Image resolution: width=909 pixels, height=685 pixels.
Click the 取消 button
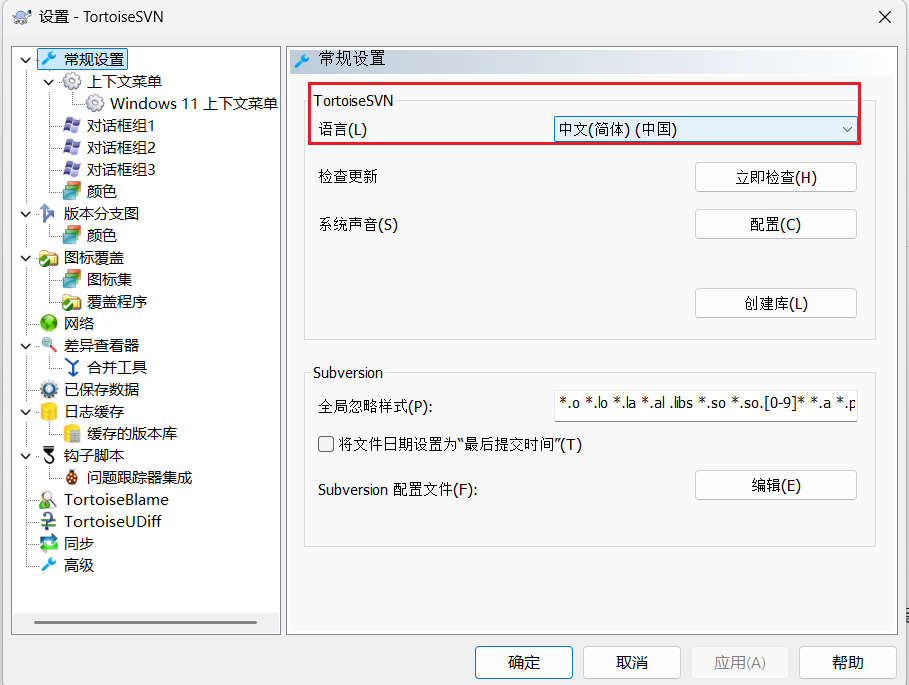631,662
